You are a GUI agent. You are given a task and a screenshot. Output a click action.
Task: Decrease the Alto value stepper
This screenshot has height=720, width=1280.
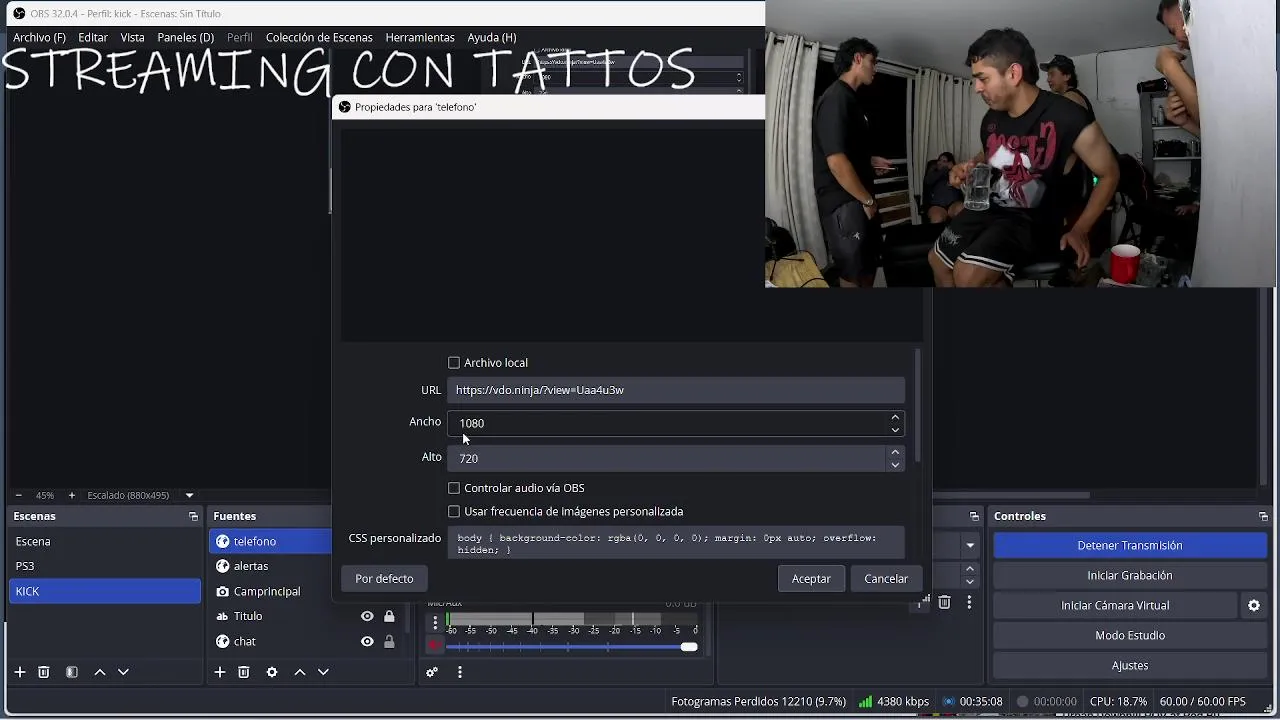(895, 465)
